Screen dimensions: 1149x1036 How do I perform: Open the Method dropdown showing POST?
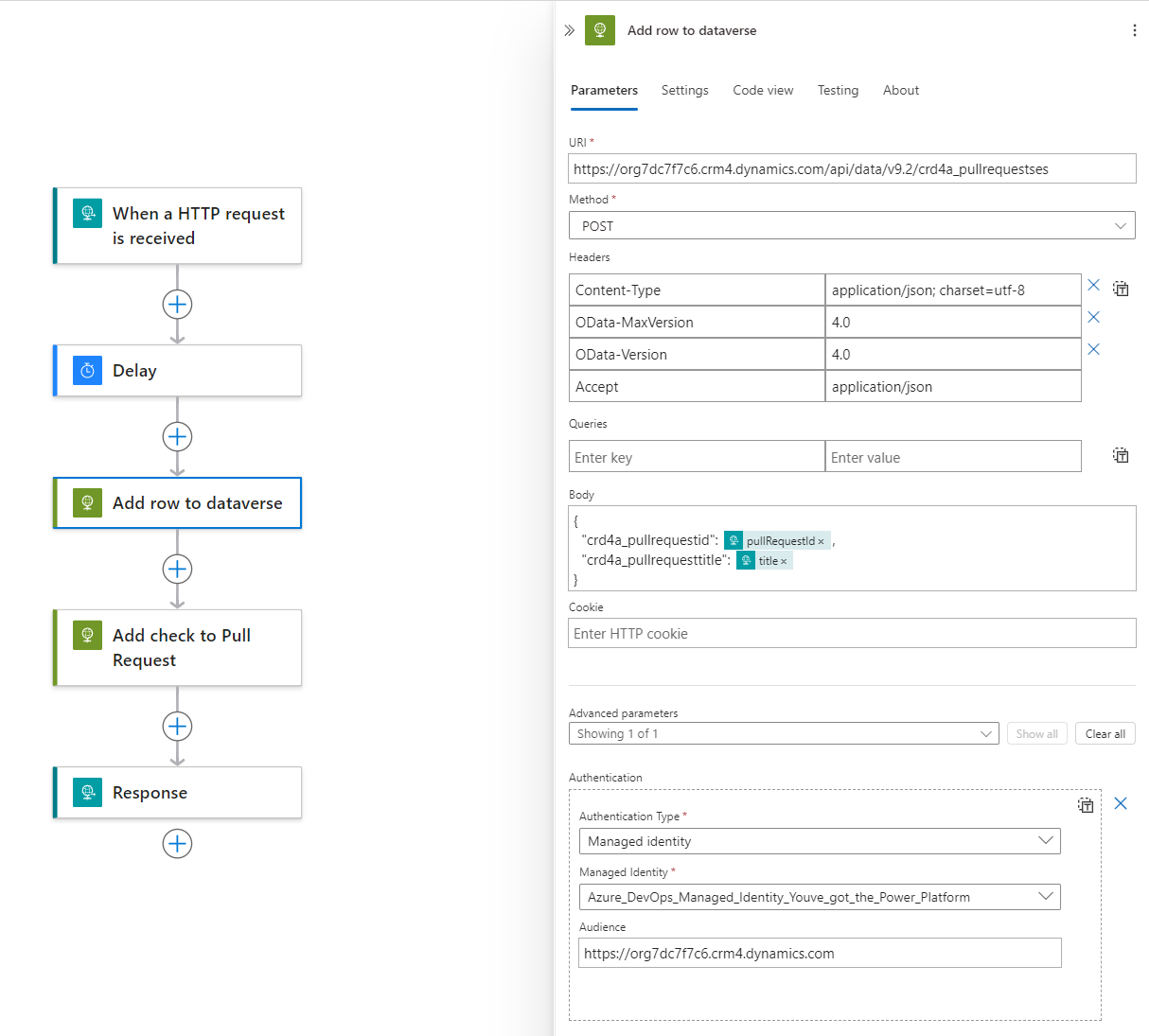(1120, 225)
